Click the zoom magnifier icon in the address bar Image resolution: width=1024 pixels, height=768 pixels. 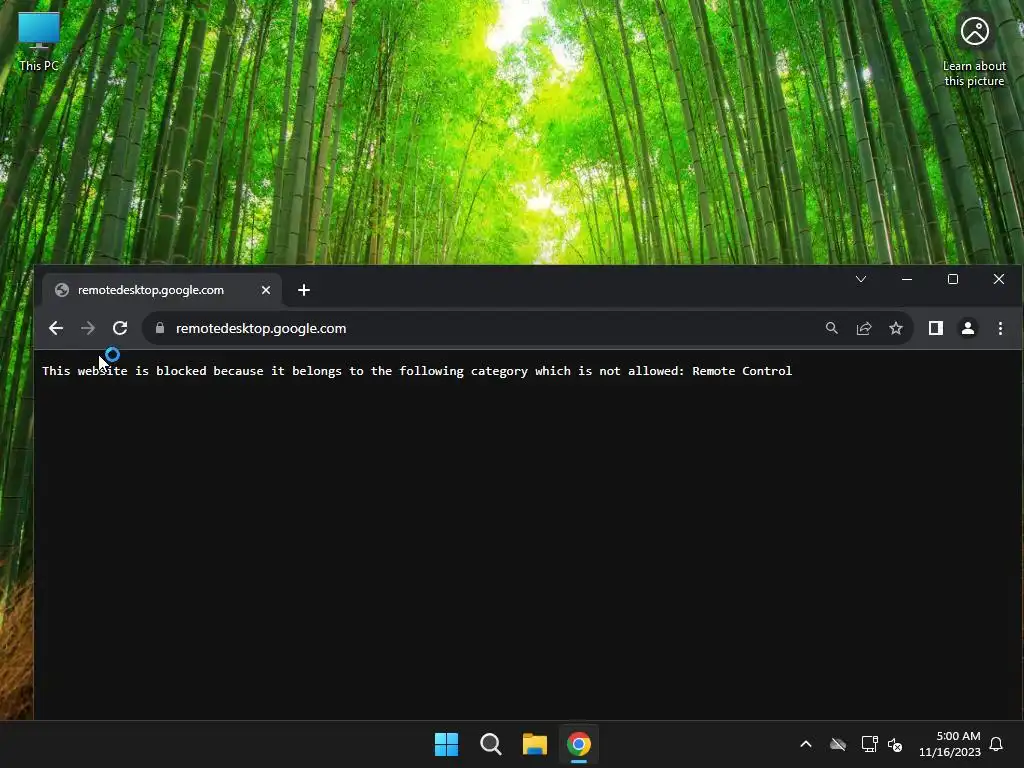pos(831,328)
